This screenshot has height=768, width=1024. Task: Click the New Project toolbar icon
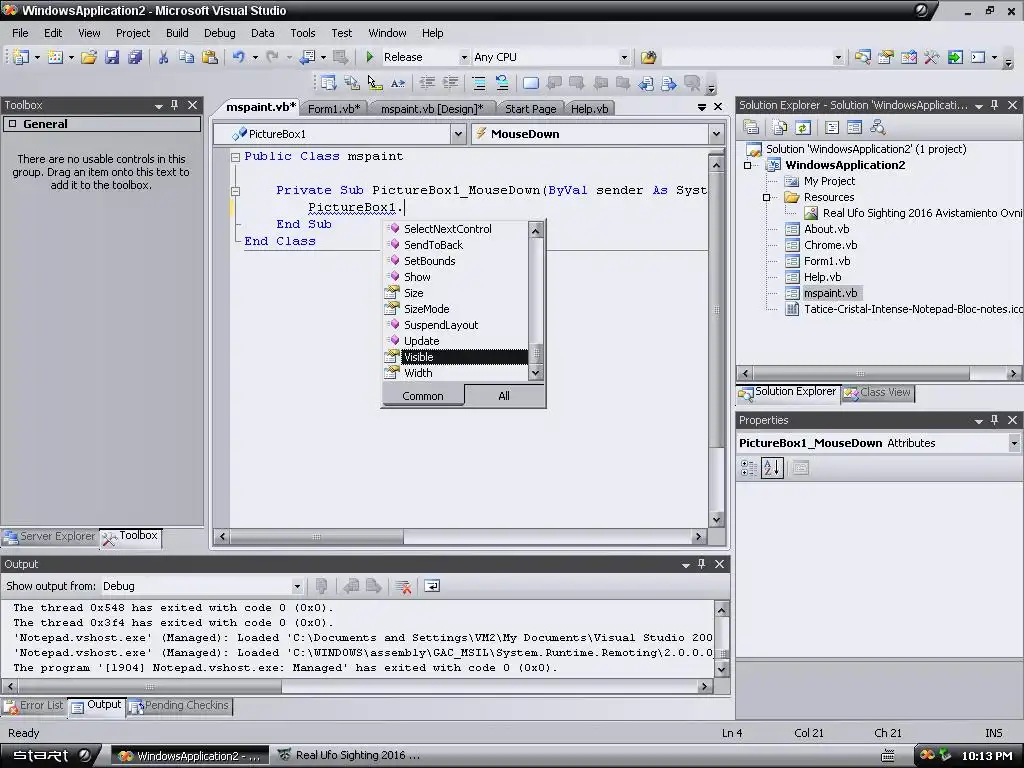tap(20, 57)
